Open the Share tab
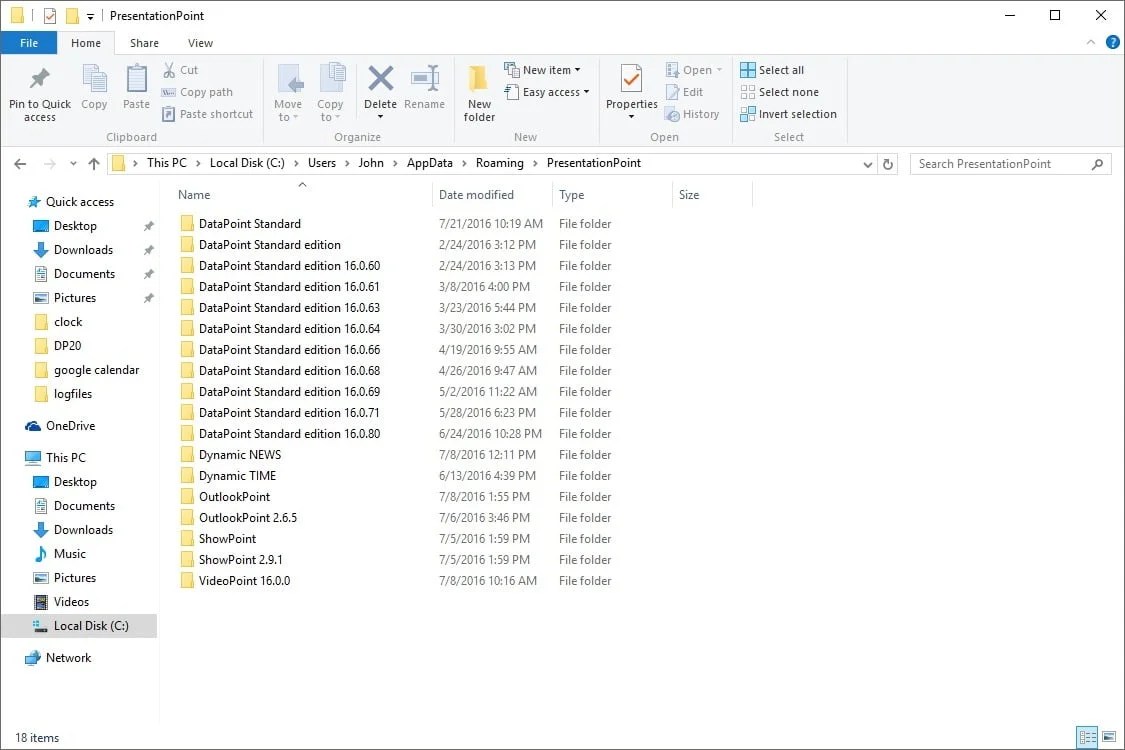The width and height of the screenshot is (1125, 750). pos(144,43)
